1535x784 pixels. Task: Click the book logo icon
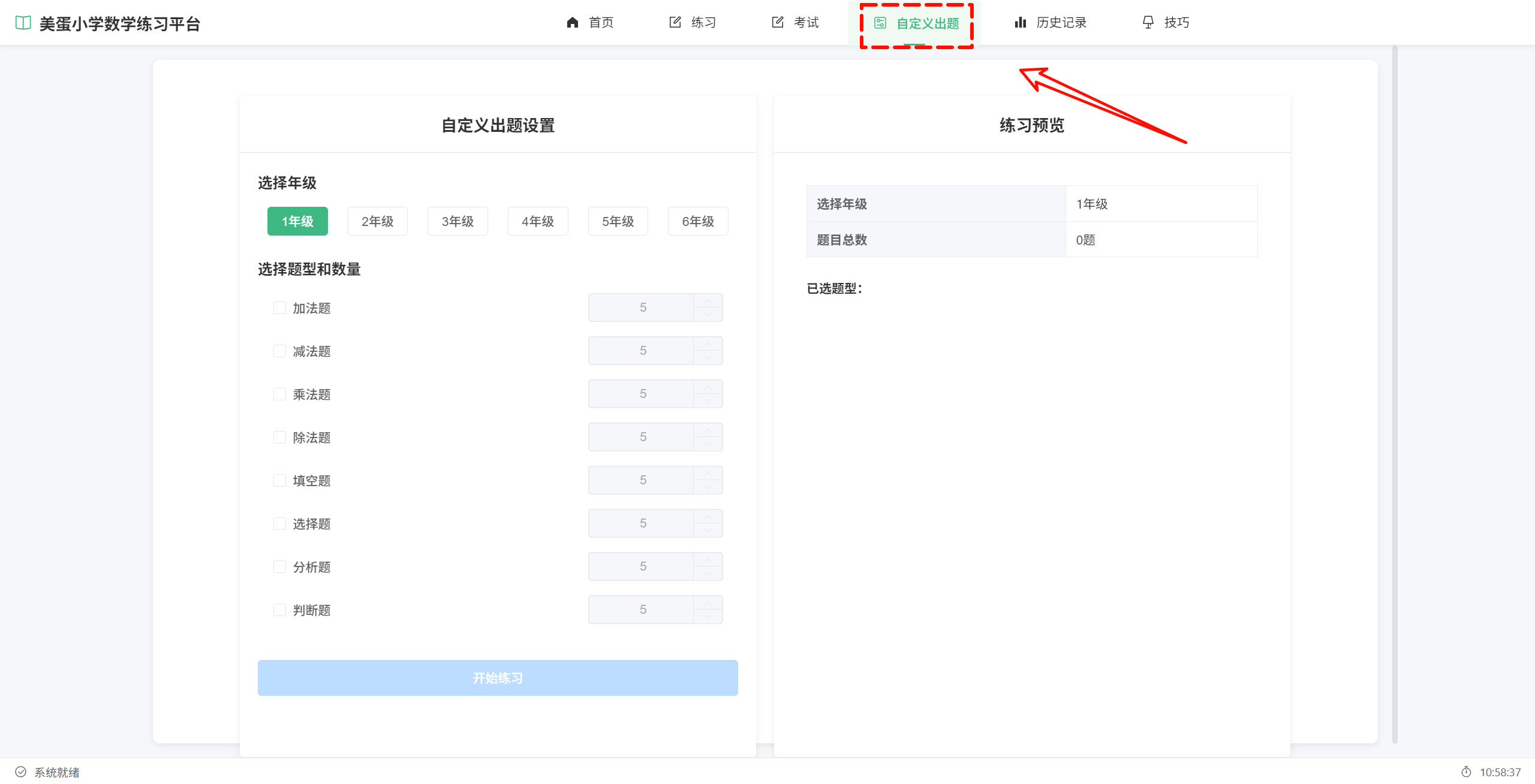23,23
